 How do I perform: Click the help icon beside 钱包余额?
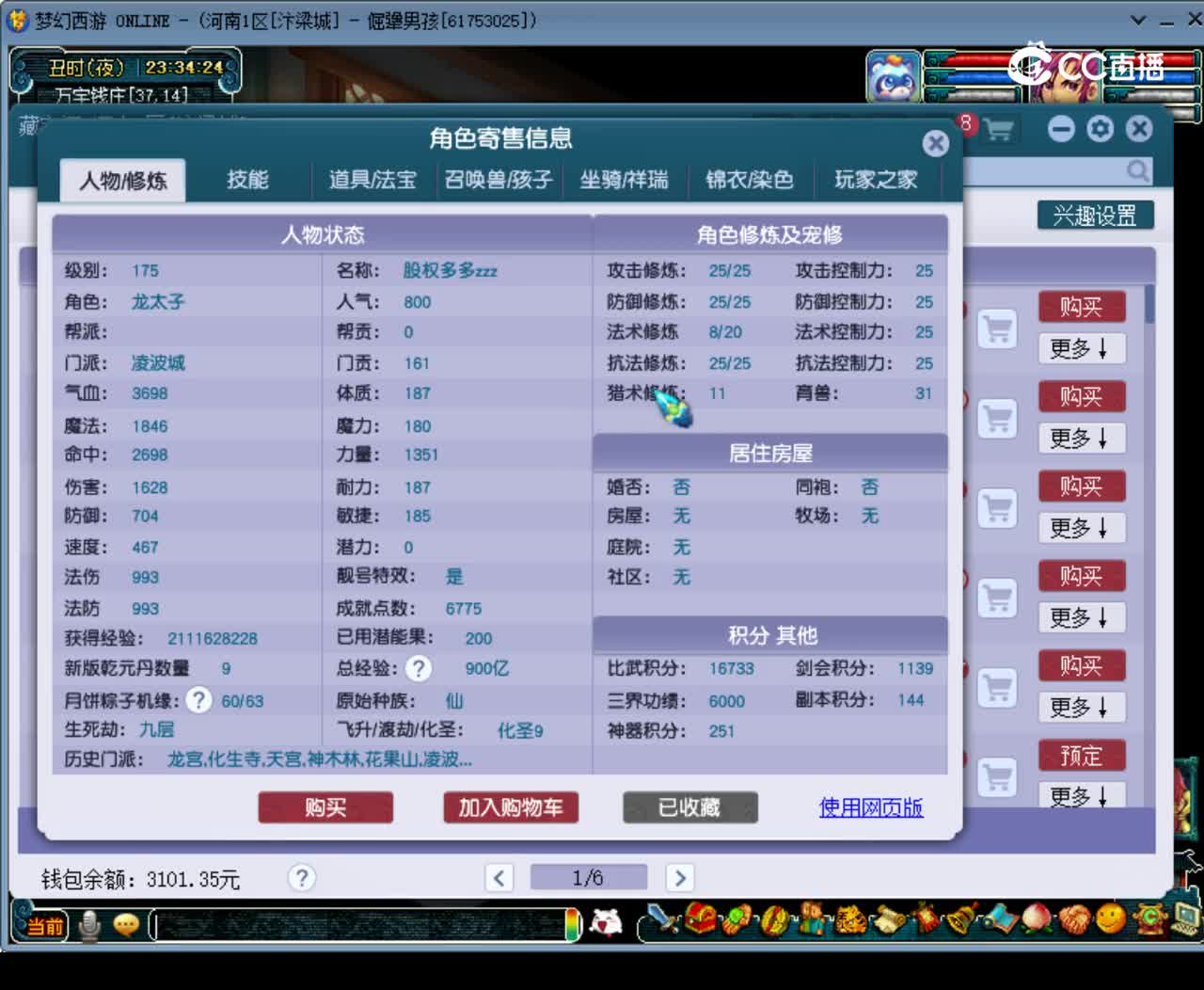[301, 878]
